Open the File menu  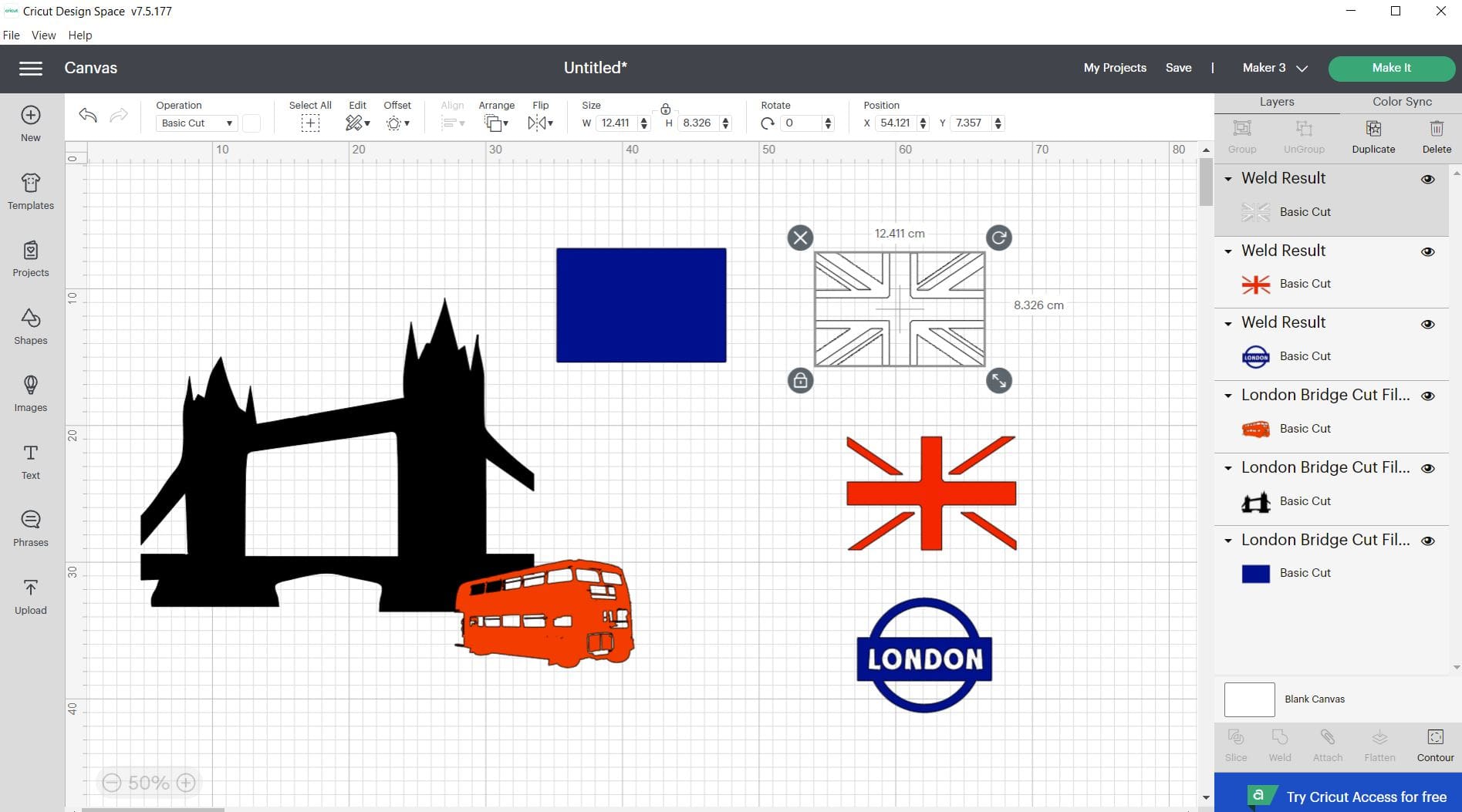coord(12,35)
